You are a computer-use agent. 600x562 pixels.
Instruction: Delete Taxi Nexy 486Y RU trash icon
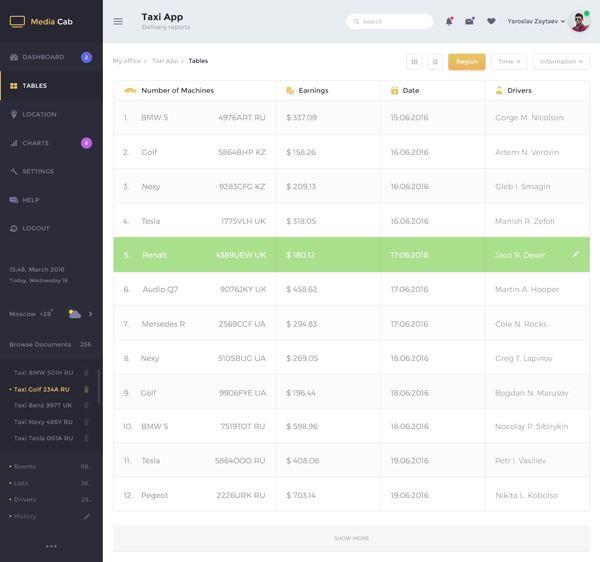tap(86, 422)
